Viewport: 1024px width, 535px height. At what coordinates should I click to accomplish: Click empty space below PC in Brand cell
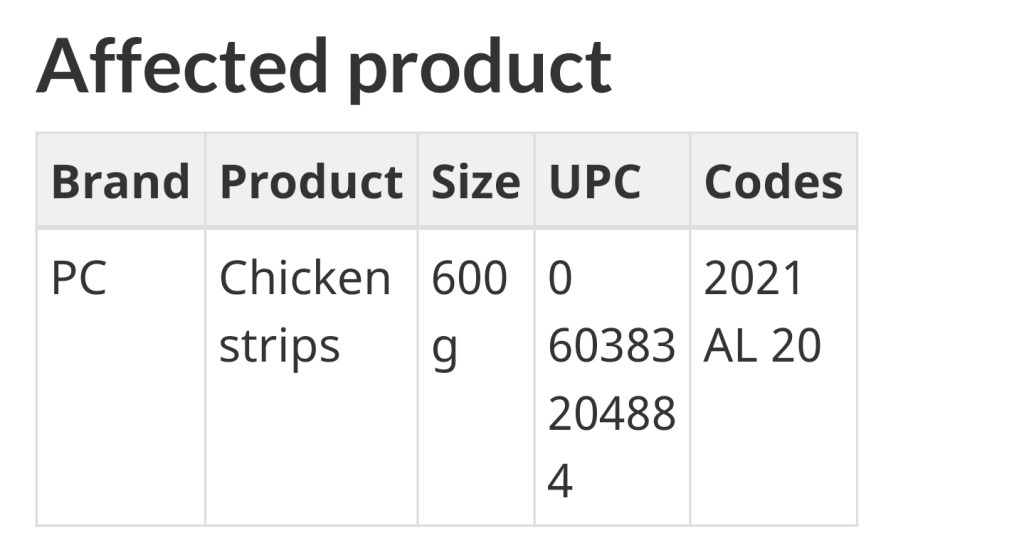[120, 420]
